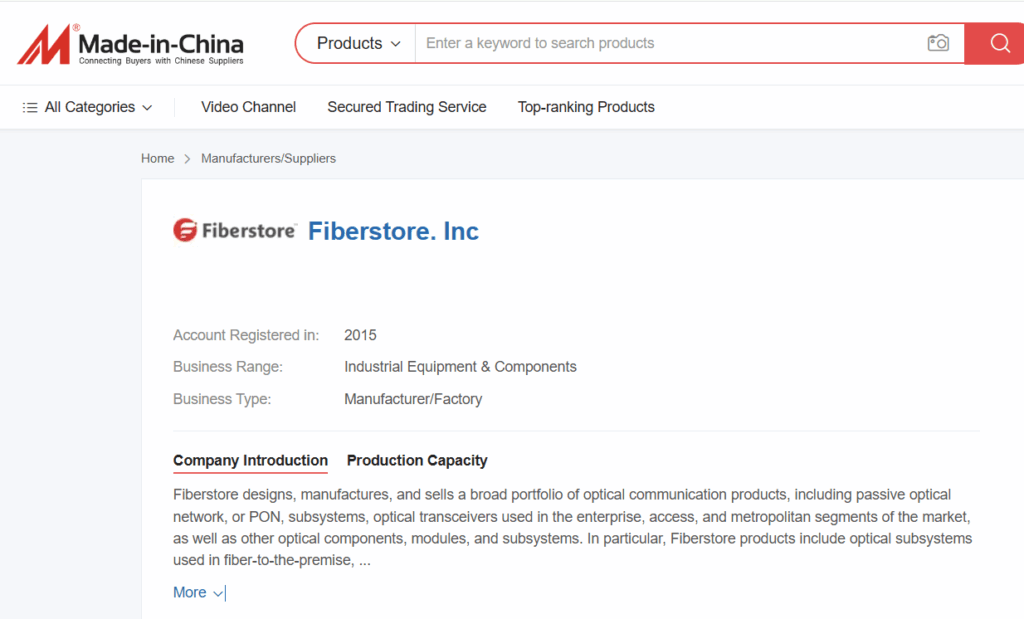Click the Fiberstore company logo
This screenshot has width=1024, height=619.
(x=234, y=230)
